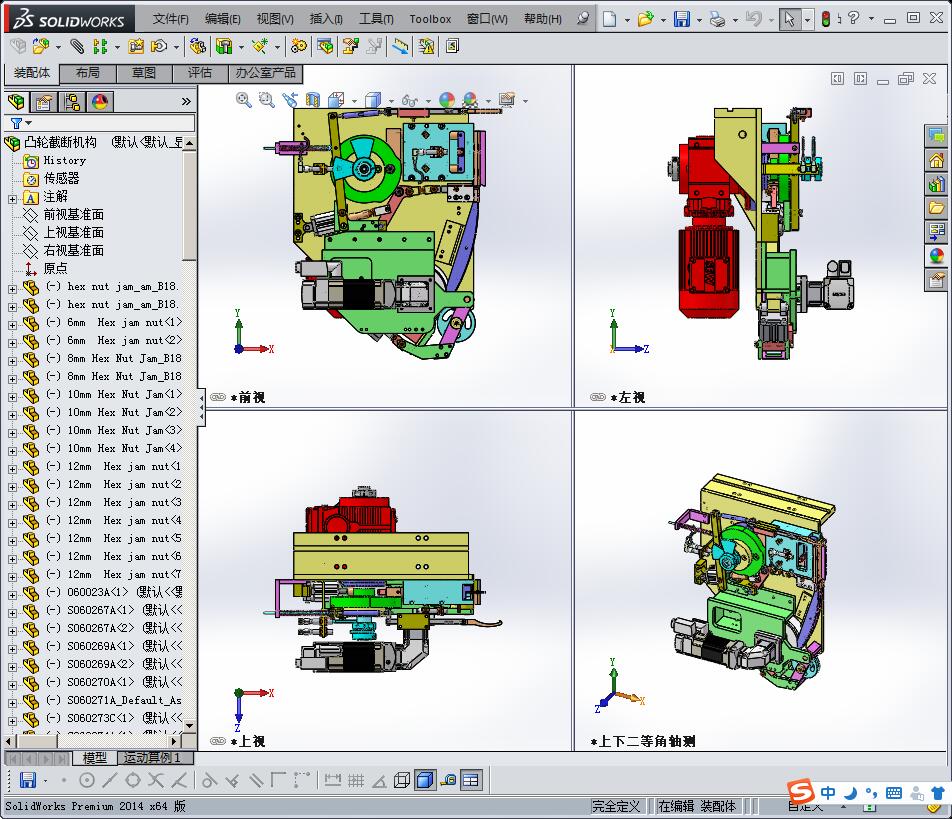Viewport: 952px width, 819px height.
Task: Click the Display Style cube icon
Action: (x=372, y=100)
